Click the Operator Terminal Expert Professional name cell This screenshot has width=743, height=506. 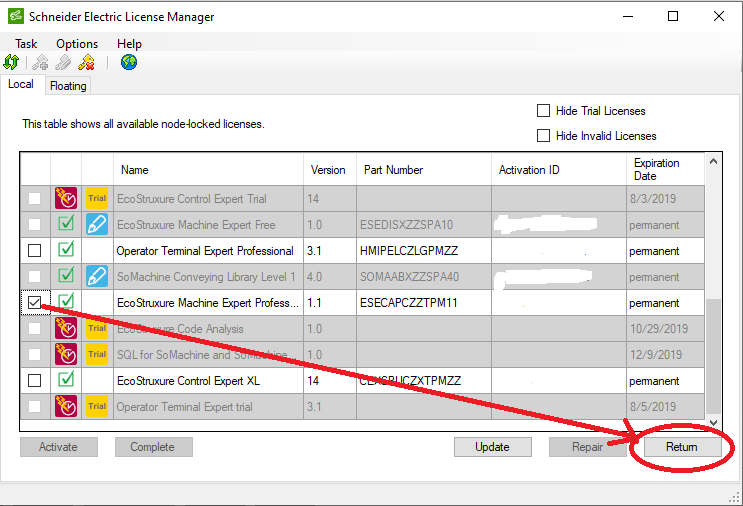(x=208, y=250)
